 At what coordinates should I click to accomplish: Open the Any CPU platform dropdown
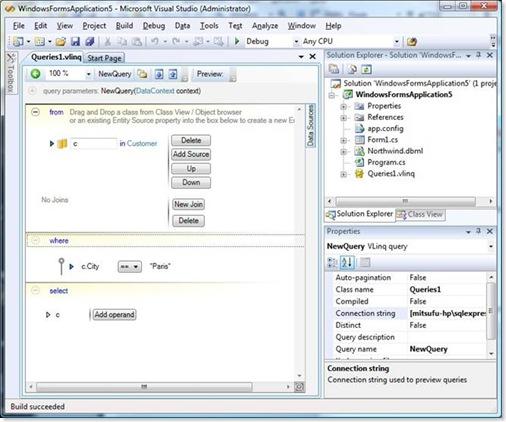[396, 42]
